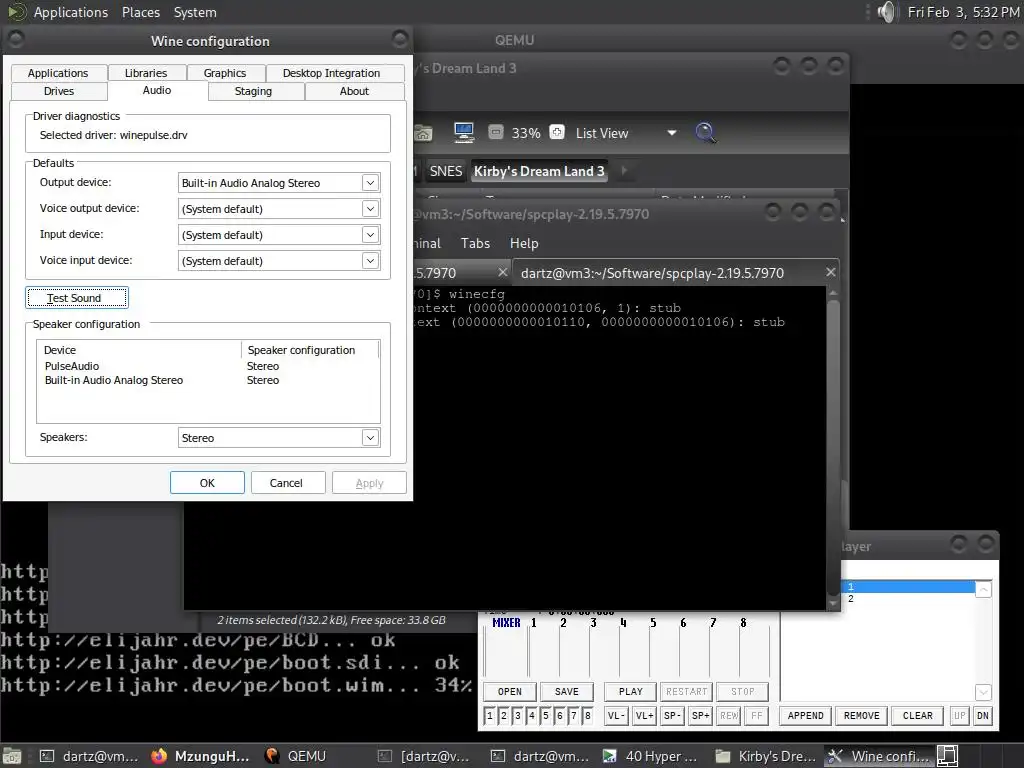Switch to the Applications tab in Wine configuration
The image size is (1024, 768).
58,73
